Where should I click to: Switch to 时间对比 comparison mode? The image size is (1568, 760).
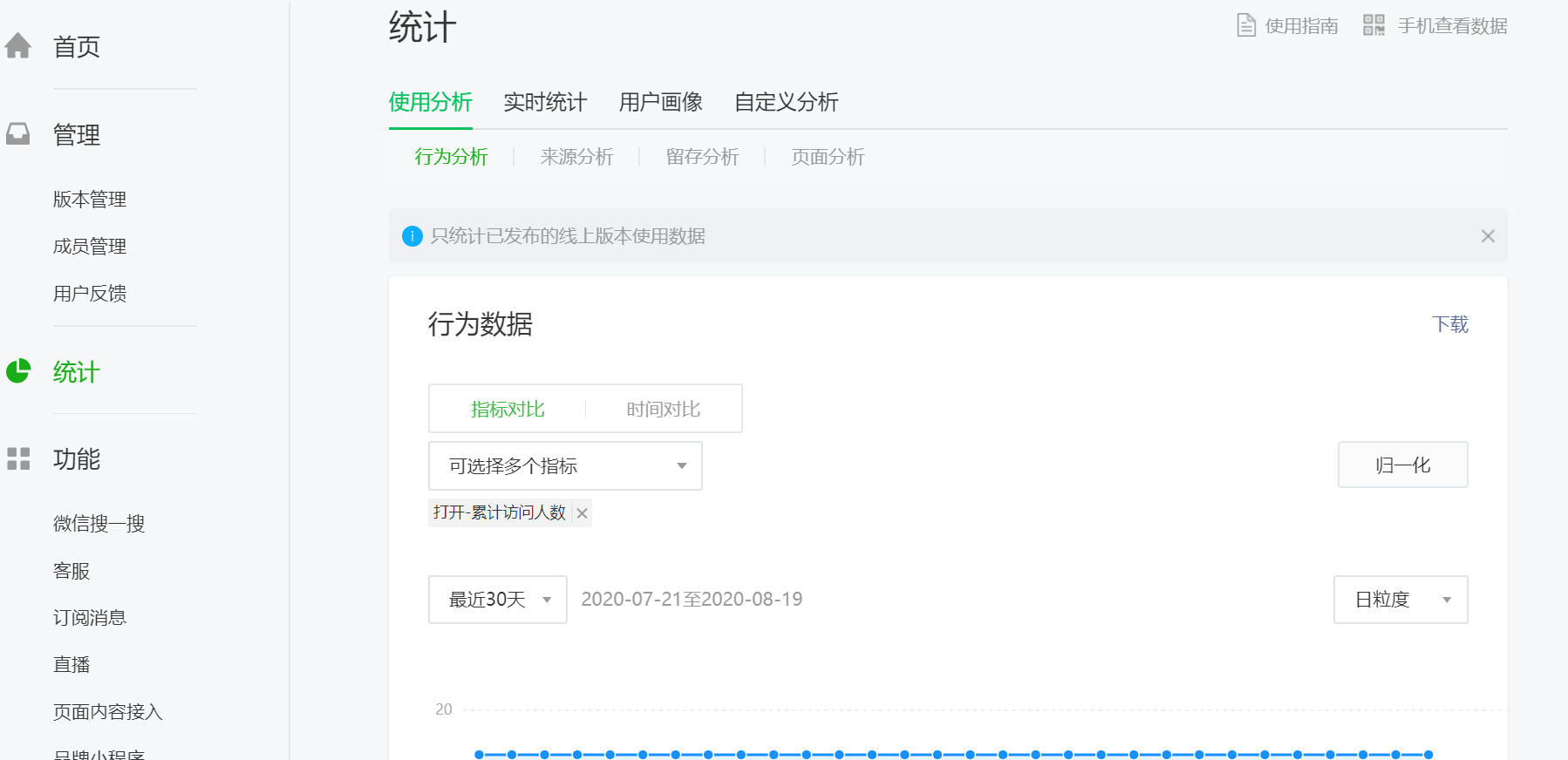[663, 409]
